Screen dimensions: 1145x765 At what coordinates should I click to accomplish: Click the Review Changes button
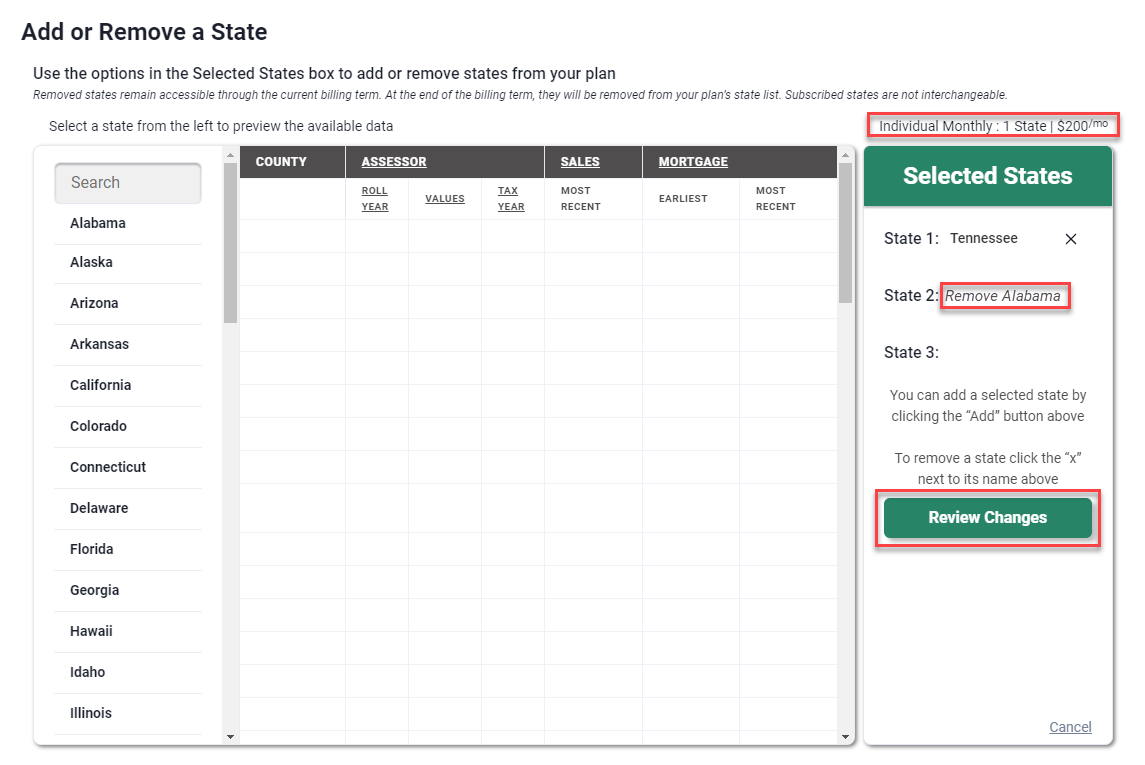[987, 518]
